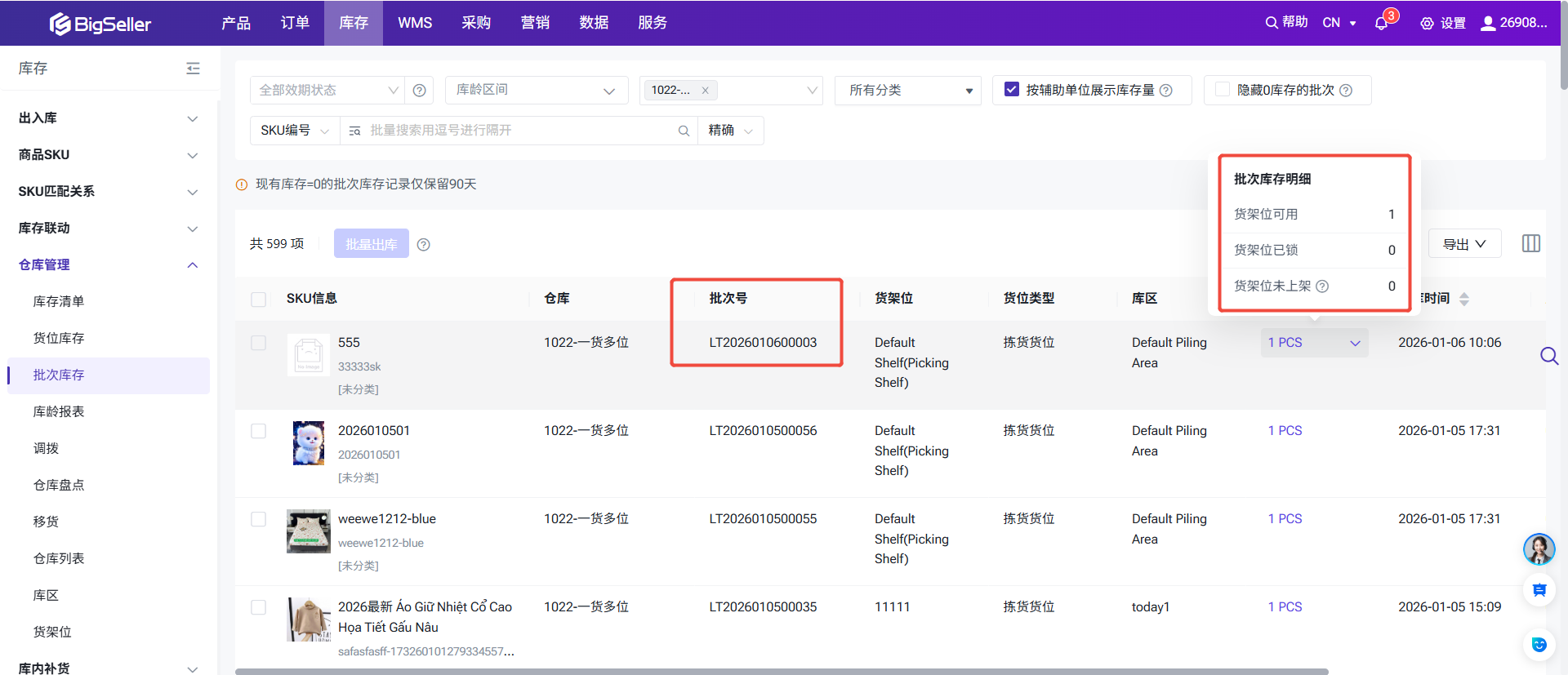
Task: Remove the 1022 warehouse filter tag
Action: 705,91
